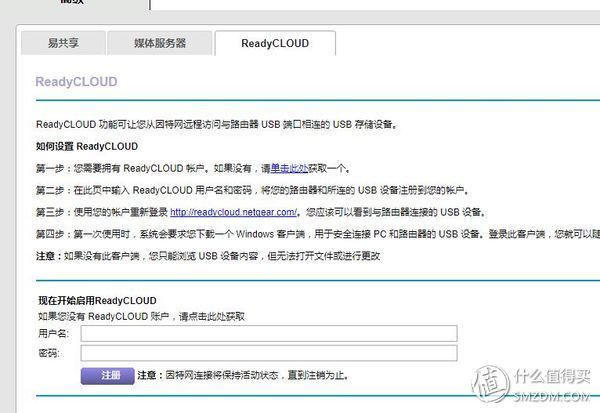Click the ReadyCLOUD page heading

pos(76,82)
